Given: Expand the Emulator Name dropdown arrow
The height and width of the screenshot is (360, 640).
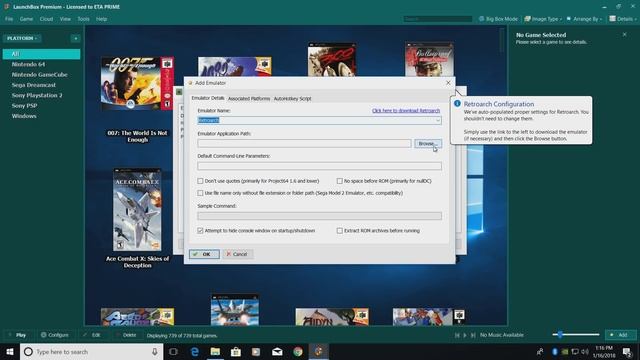Looking at the screenshot, I should [x=438, y=120].
